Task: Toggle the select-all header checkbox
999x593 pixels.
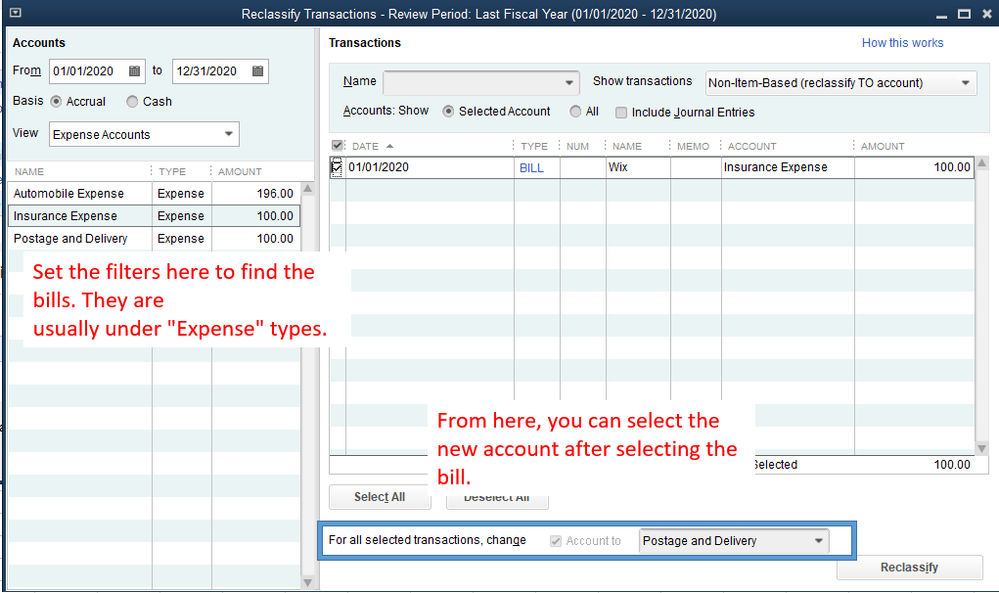Action: [x=337, y=145]
